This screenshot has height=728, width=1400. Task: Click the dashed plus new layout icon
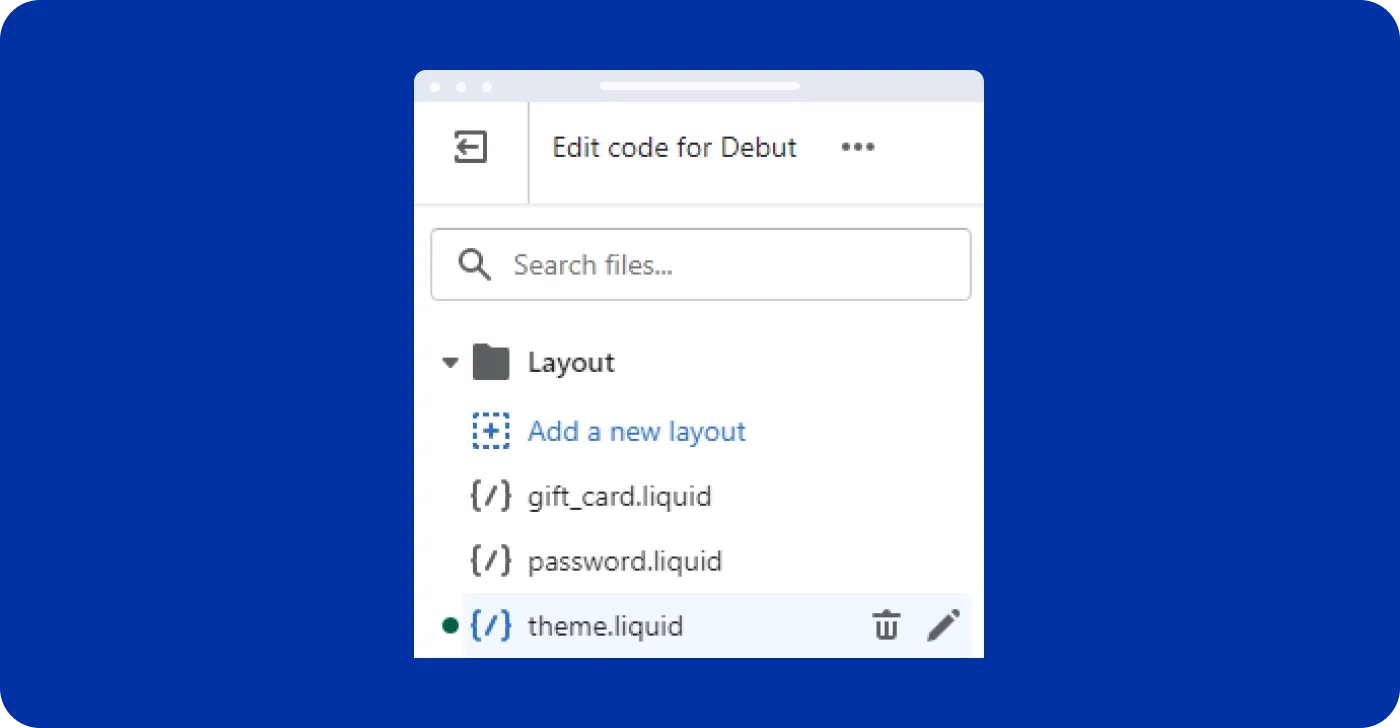(x=491, y=431)
